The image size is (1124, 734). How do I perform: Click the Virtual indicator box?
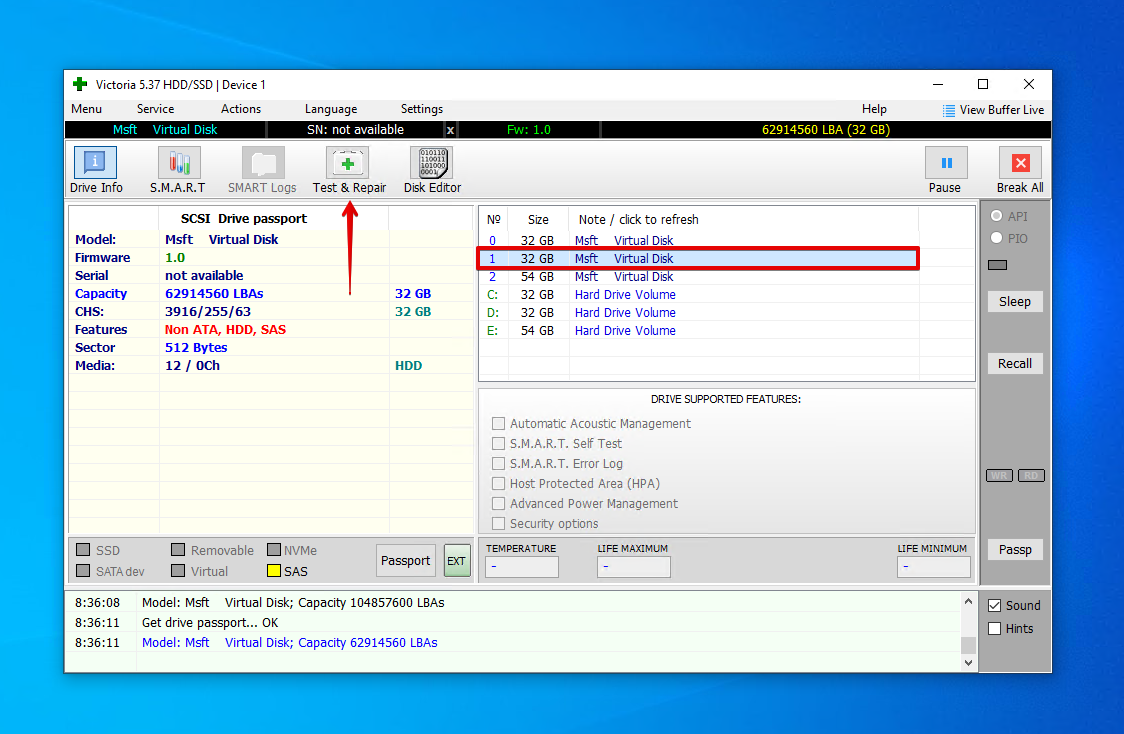pos(178,571)
